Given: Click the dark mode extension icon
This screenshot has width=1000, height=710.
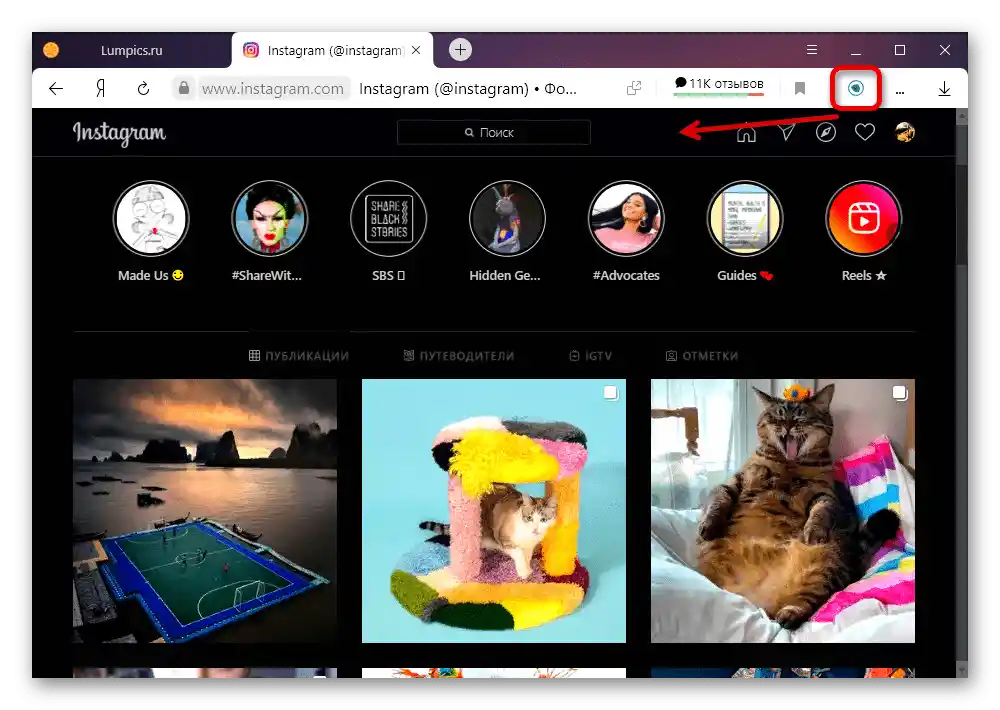Looking at the screenshot, I should tap(856, 88).
